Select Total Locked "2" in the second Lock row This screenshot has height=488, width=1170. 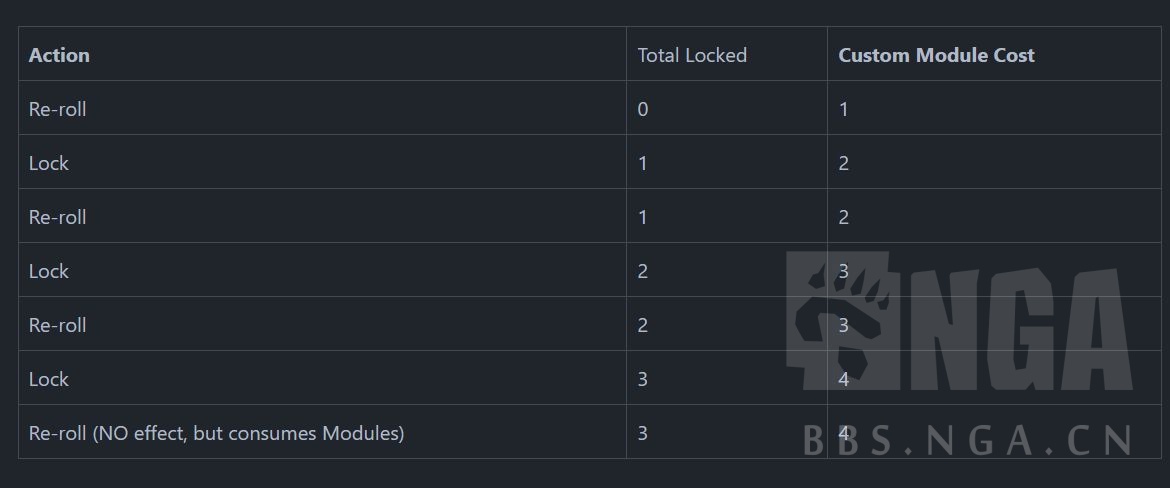click(643, 271)
